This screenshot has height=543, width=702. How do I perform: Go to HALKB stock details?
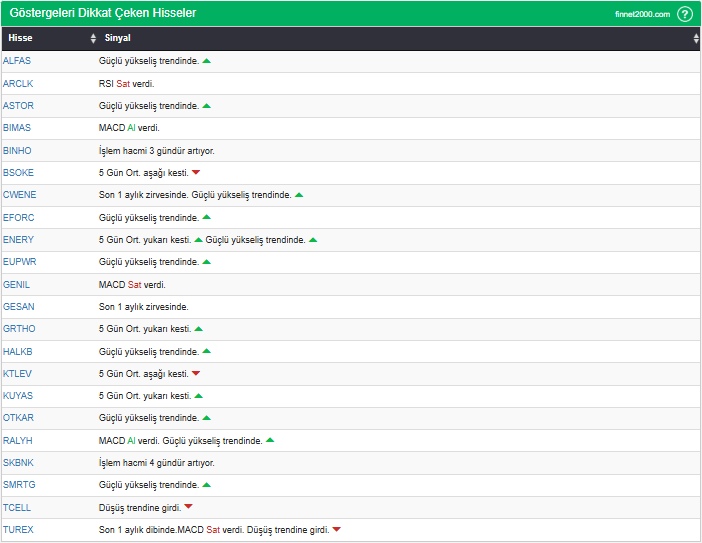point(18,352)
